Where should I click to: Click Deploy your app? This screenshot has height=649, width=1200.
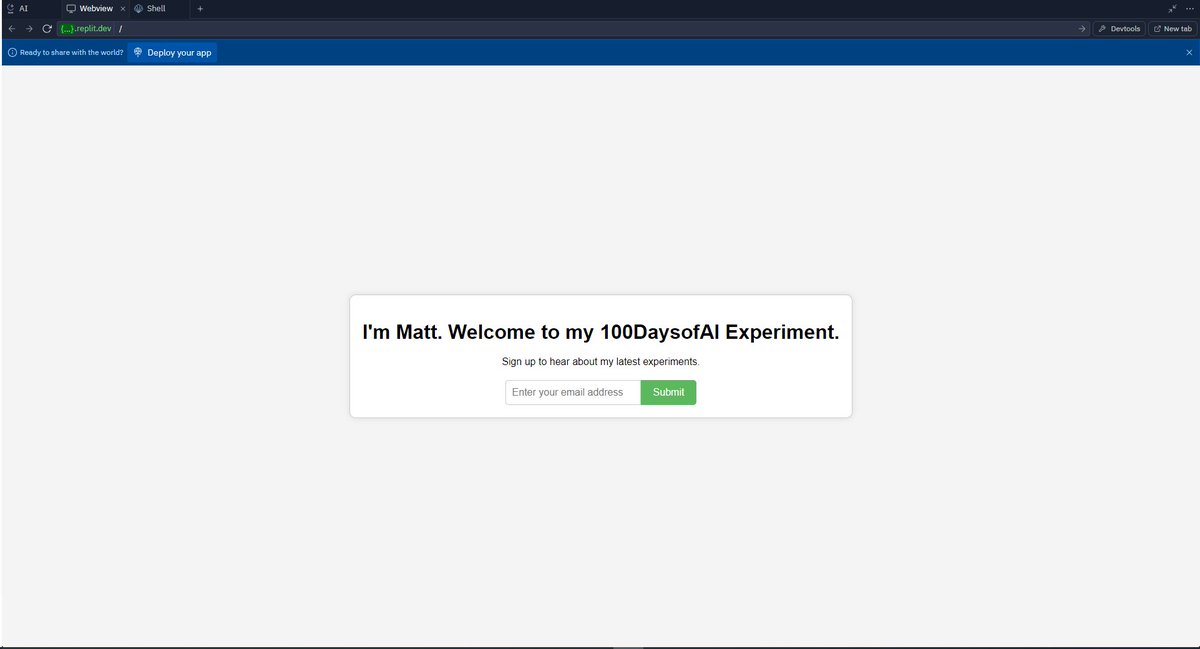point(172,52)
